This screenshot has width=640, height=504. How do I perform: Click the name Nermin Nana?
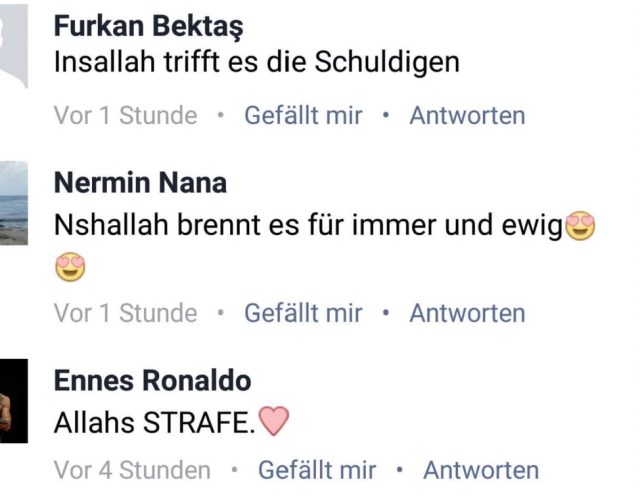coord(140,183)
